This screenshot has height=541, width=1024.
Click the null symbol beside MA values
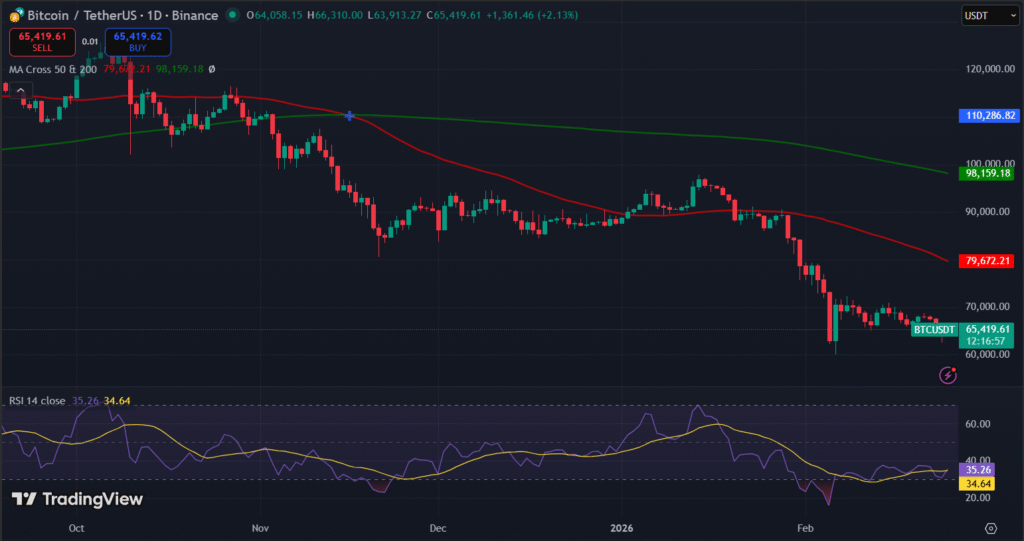pos(211,69)
